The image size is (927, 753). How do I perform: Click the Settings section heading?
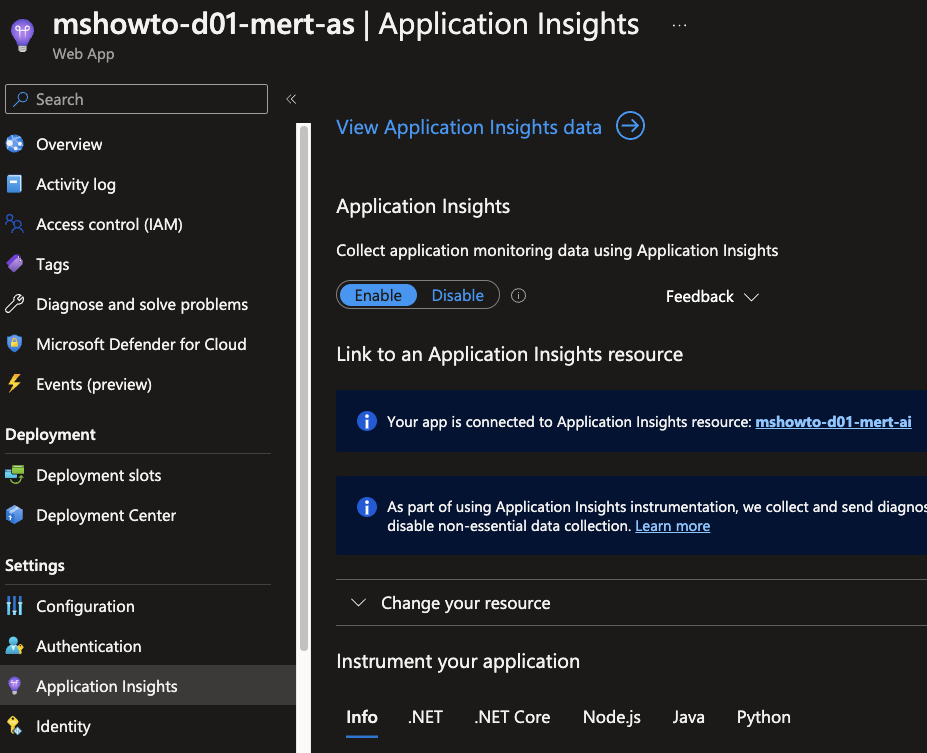(x=35, y=566)
